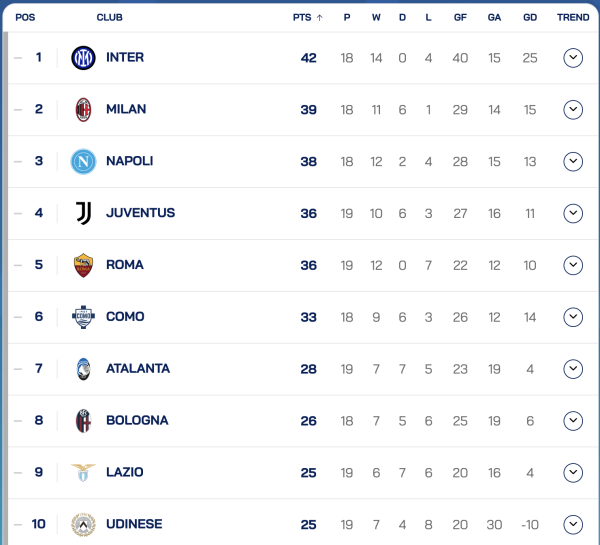Open the trend dropdown for Como

pos(573,317)
